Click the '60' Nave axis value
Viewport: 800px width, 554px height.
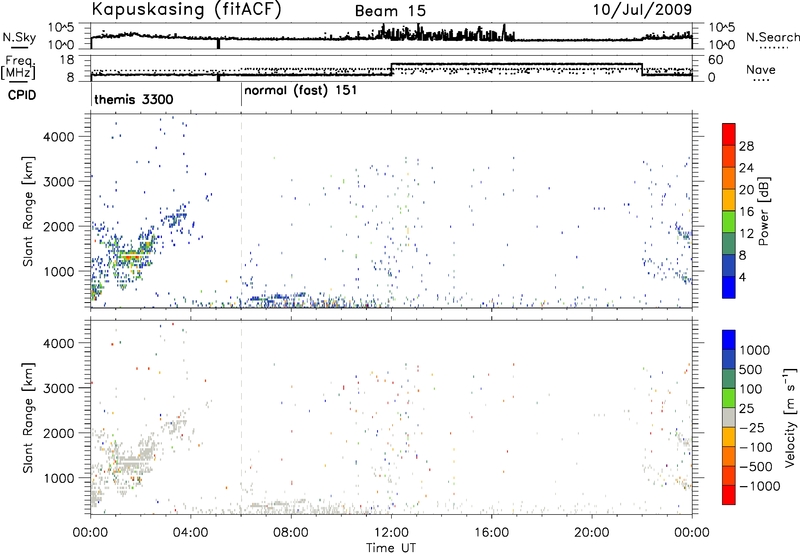click(x=716, y=60)
